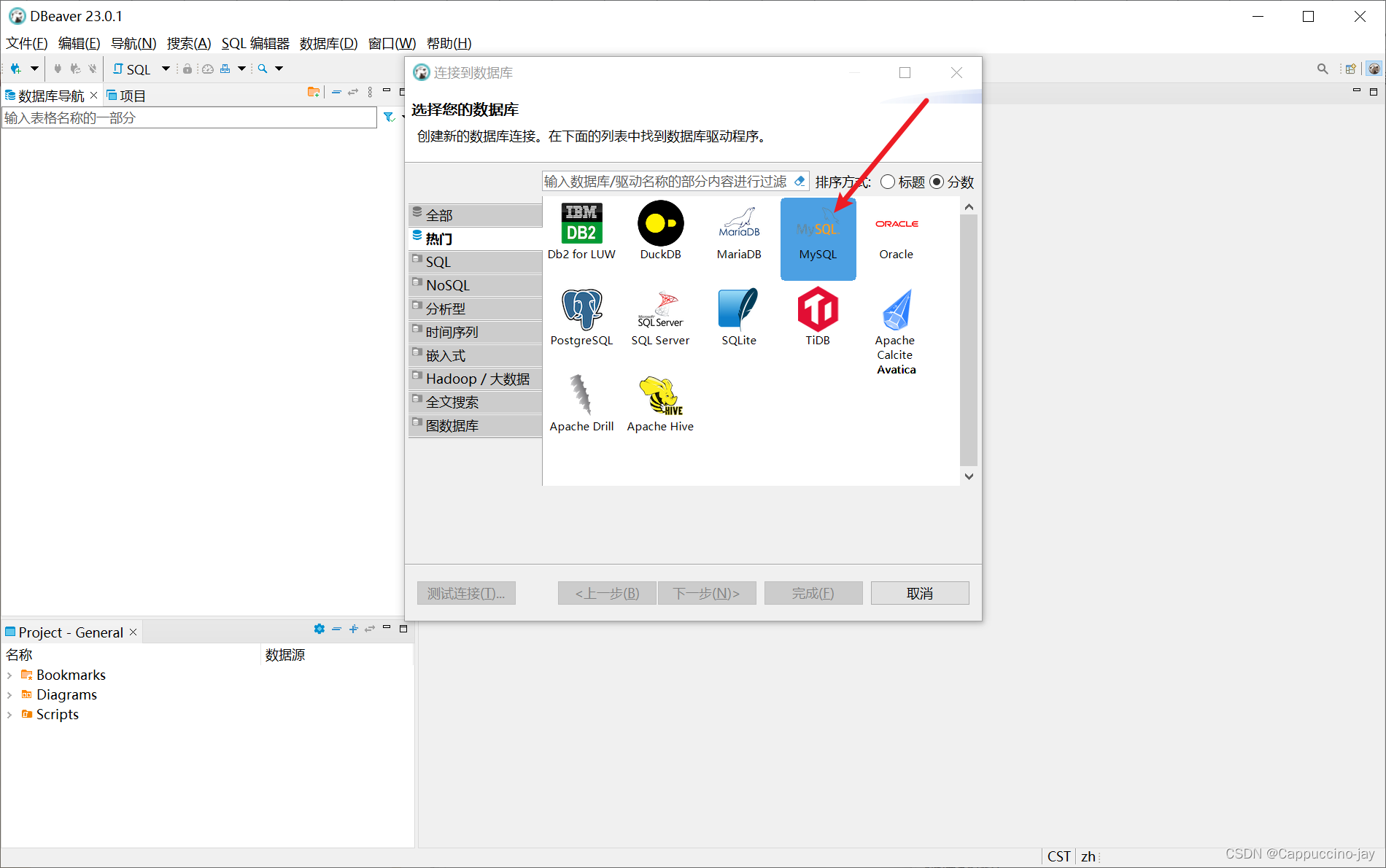Viewport: 1386px width, 868px height.
Task: Open the 文件(F) menu
Action: [27, 43]
